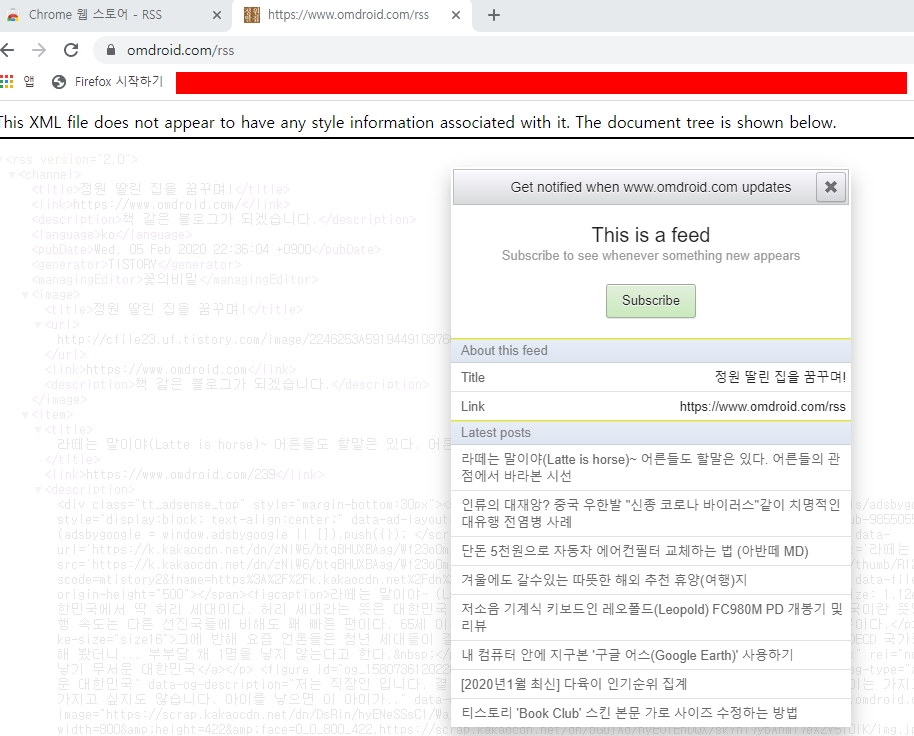View site security info via lock icon

pyautogui.click(x=111, y=50)
